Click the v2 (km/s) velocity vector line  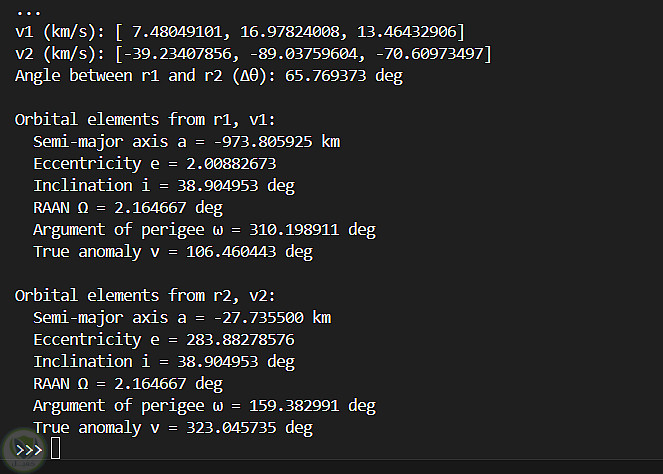(x=252, y=54)
